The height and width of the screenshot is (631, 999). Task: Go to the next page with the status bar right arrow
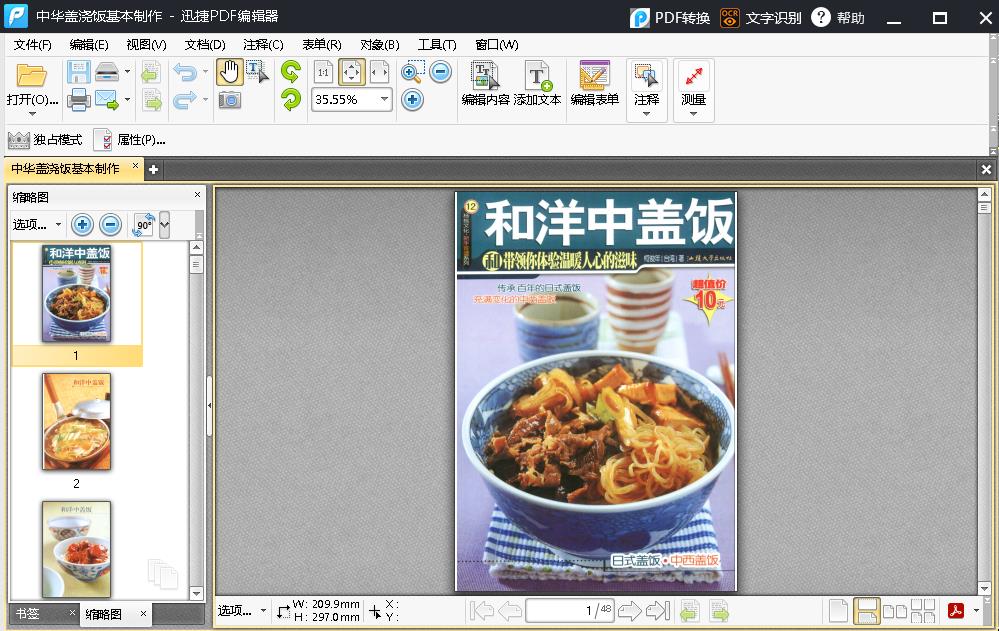coord(629,611)
